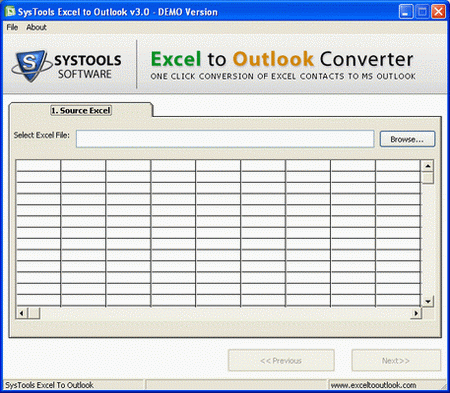450x393 pixels.
Task: Select the 1. Source Excel tab
Action: [x=81, y=110]
